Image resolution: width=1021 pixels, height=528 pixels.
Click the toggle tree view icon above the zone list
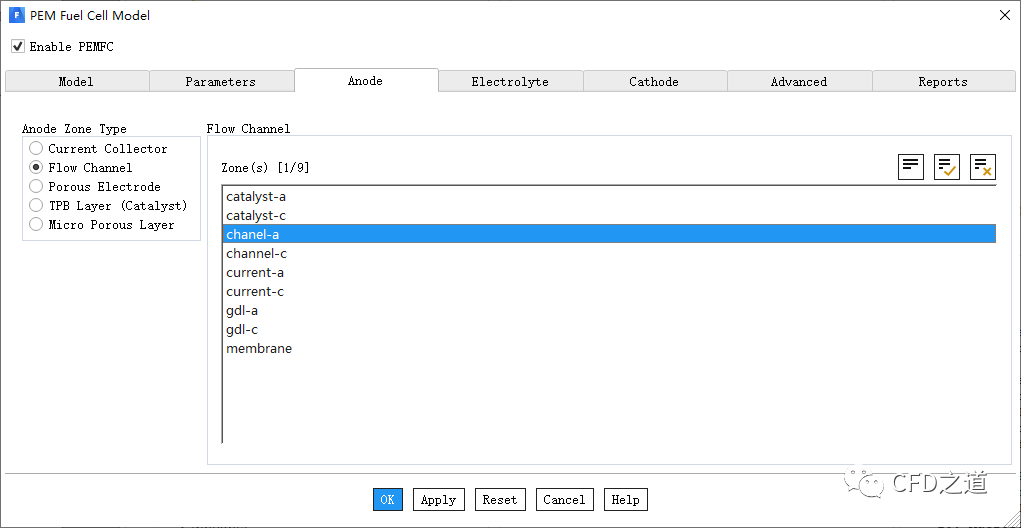(911, 167)
